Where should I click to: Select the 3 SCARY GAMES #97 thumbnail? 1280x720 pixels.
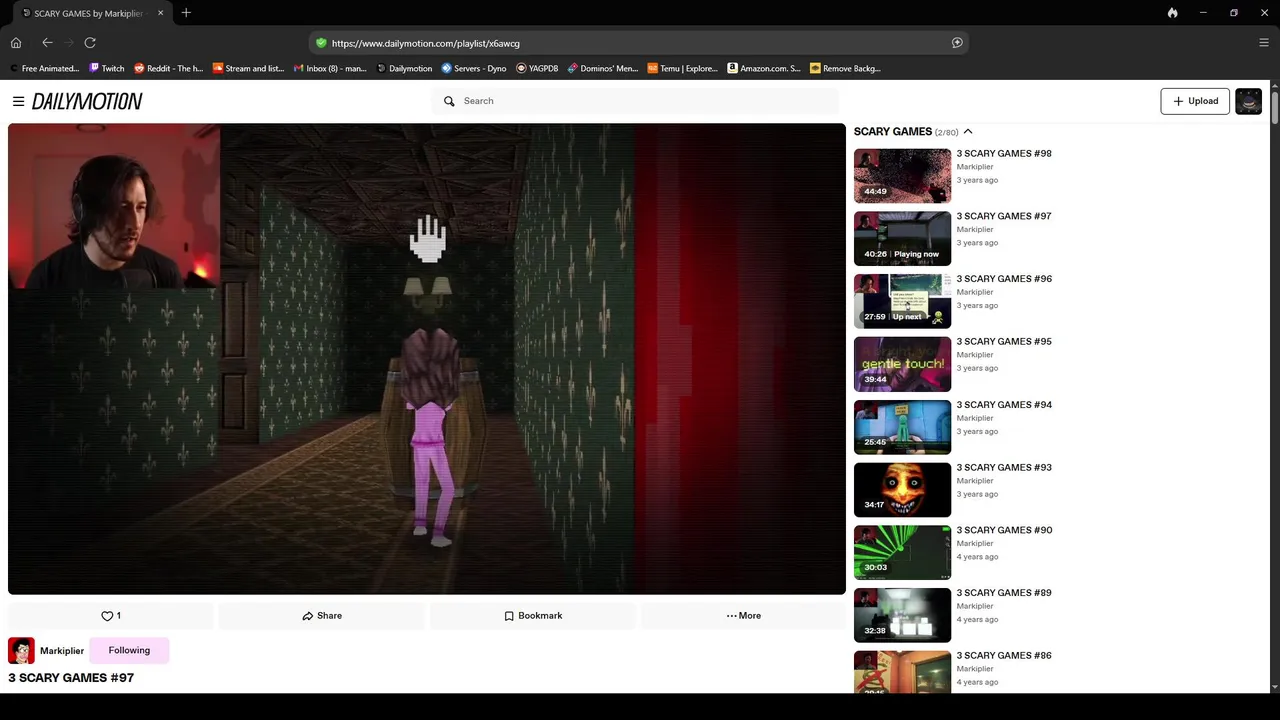point(902,238)
